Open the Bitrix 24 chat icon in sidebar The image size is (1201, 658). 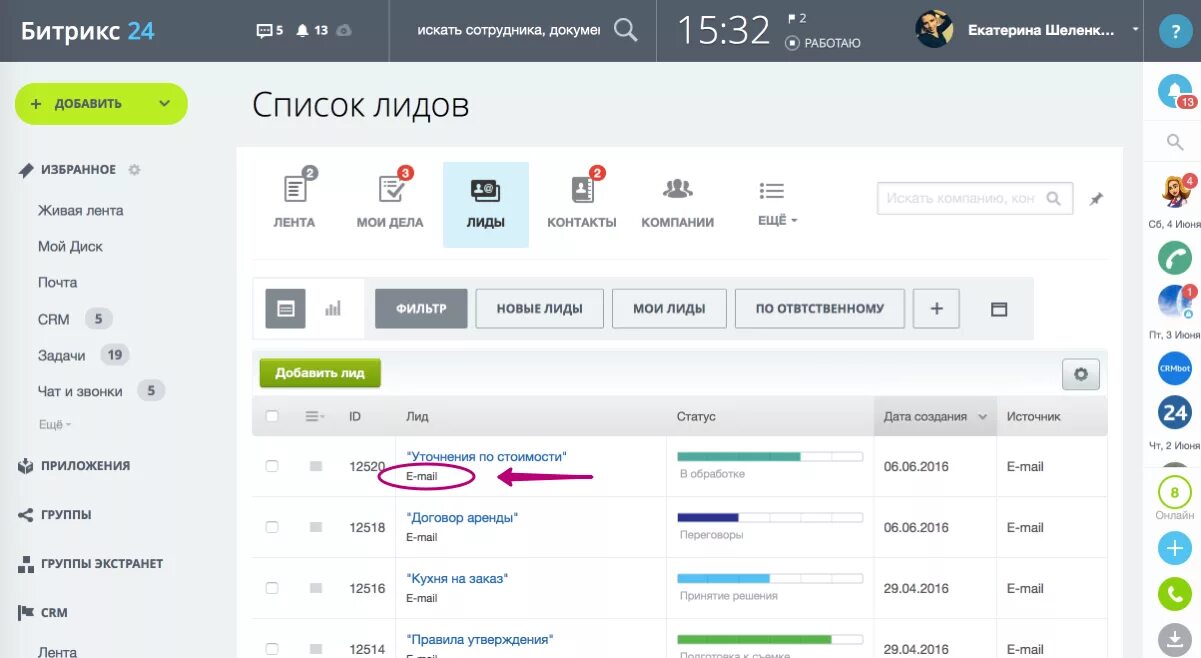point(1175,412)
